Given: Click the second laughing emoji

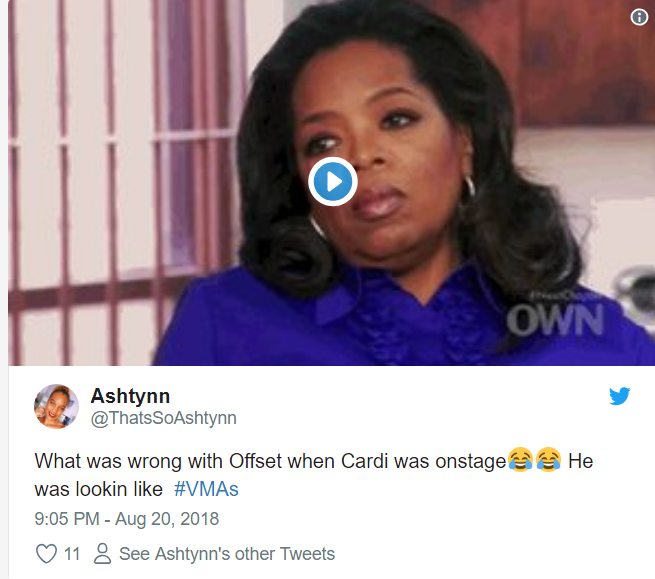Looking at the screenshot, I should (x=548, y=460).
